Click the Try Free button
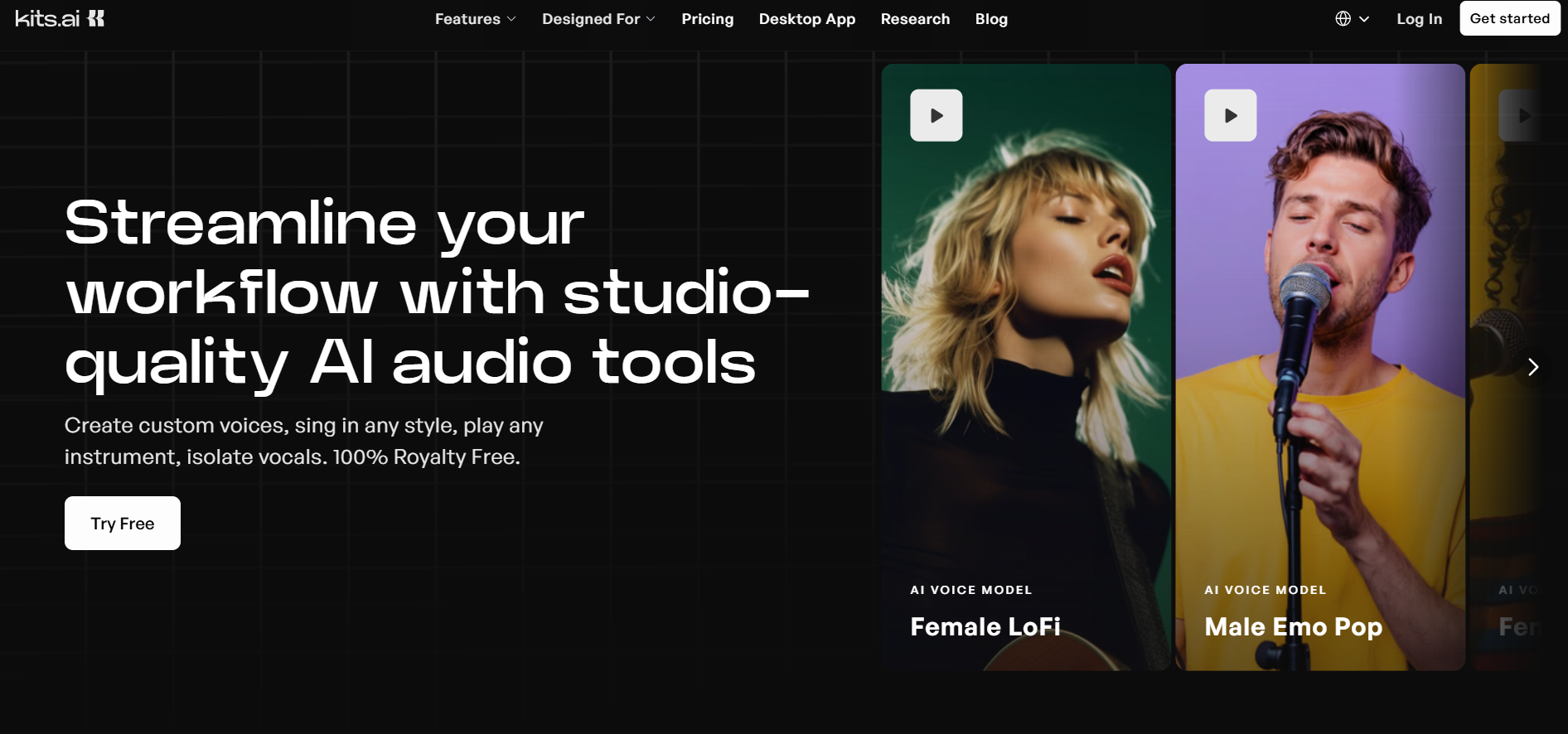The height and width of the screenshot is (734, 1568). point(123,523)
